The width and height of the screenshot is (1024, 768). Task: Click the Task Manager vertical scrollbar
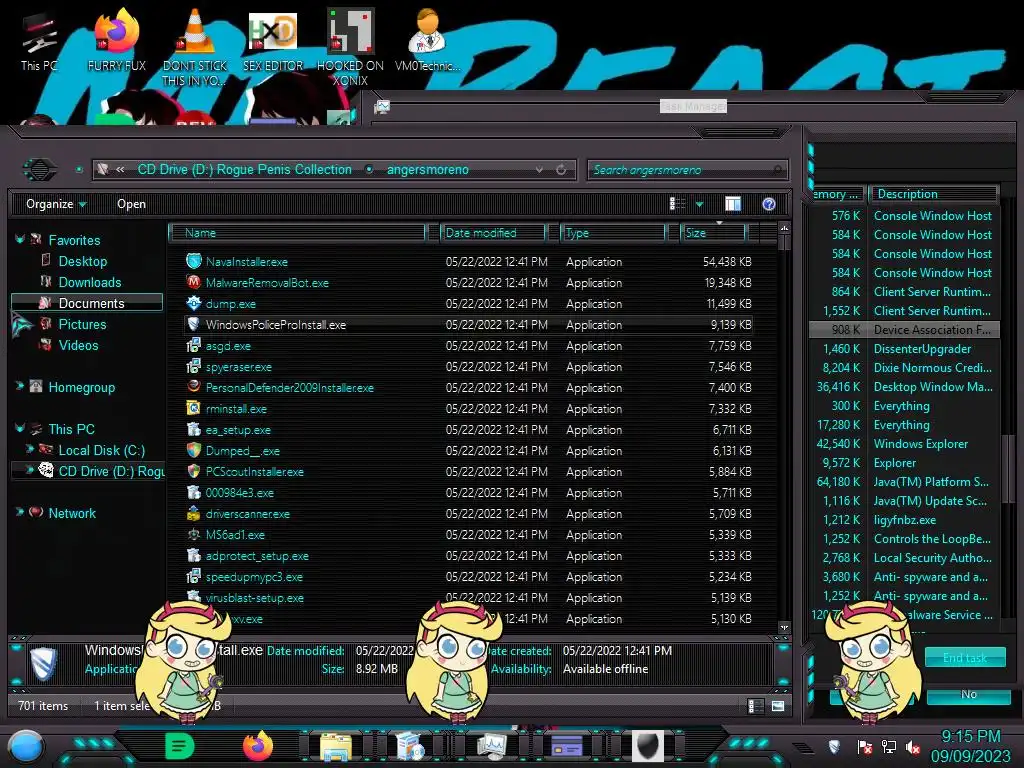tap(1008, 468)
